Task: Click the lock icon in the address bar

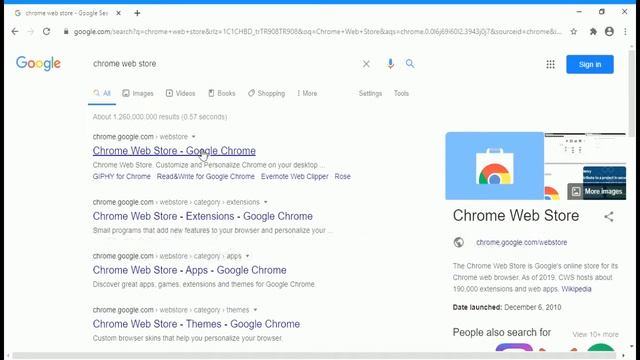Action: point(66,31)
